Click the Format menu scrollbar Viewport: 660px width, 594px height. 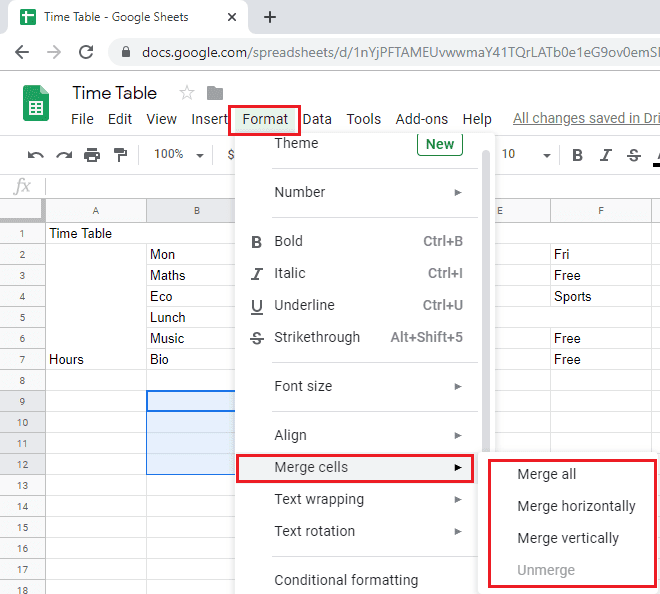486,301
